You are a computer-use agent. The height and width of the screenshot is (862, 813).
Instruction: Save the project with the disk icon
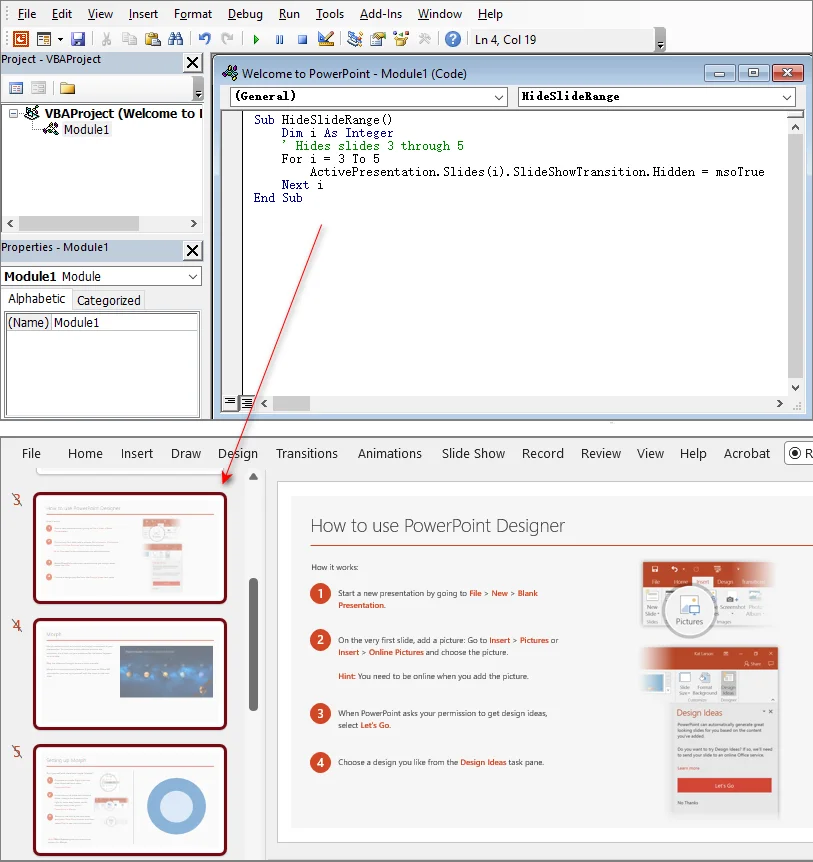click(78, 39)
